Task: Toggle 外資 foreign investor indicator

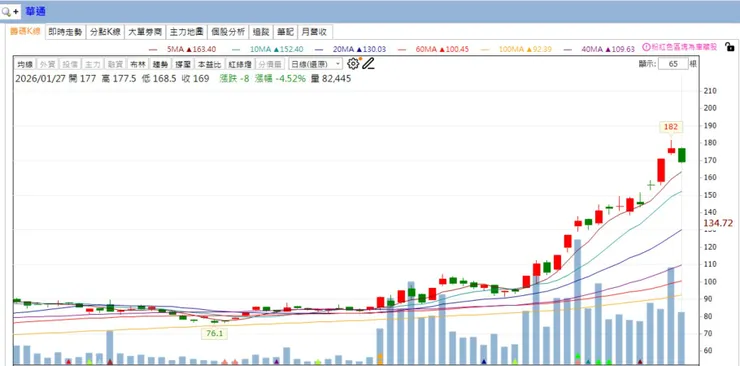Action: click(47, 64)
